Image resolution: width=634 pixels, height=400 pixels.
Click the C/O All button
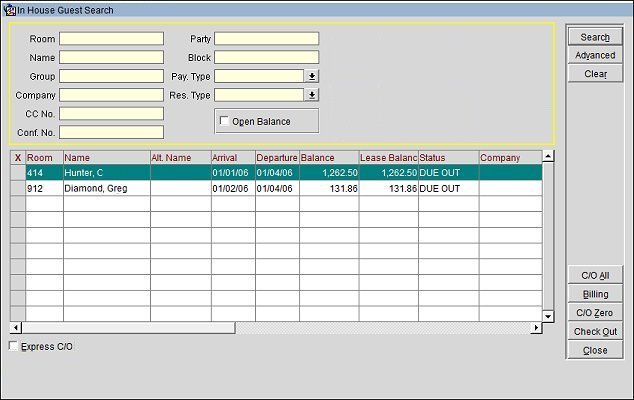(x=595, y=275)
